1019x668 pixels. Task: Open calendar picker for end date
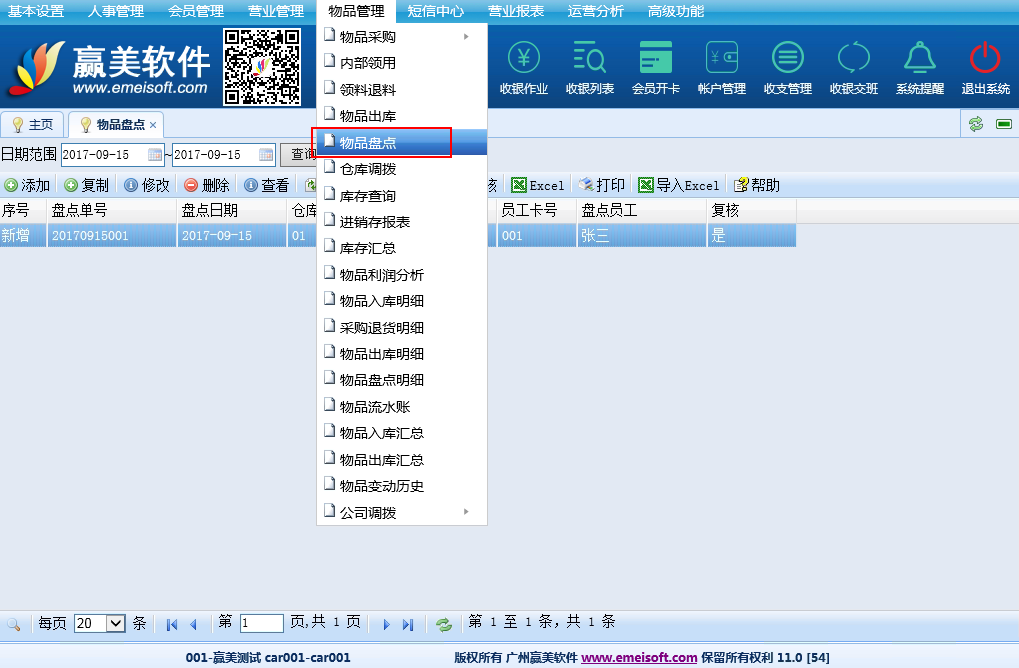tap(266, 155)
